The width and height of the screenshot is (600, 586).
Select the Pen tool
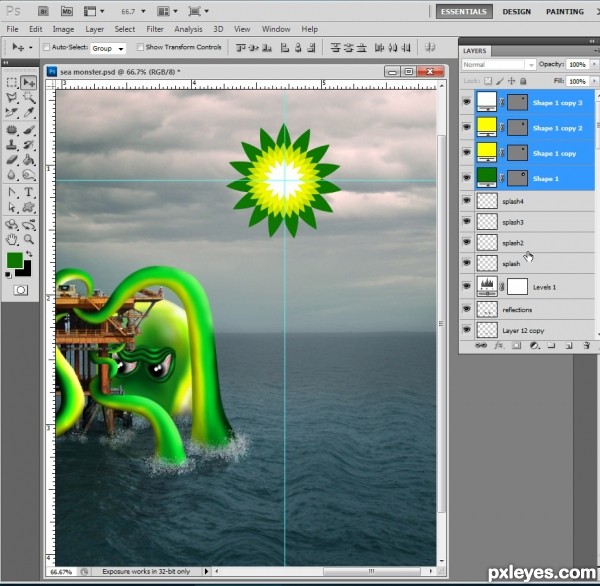click(x=12, y=192)
